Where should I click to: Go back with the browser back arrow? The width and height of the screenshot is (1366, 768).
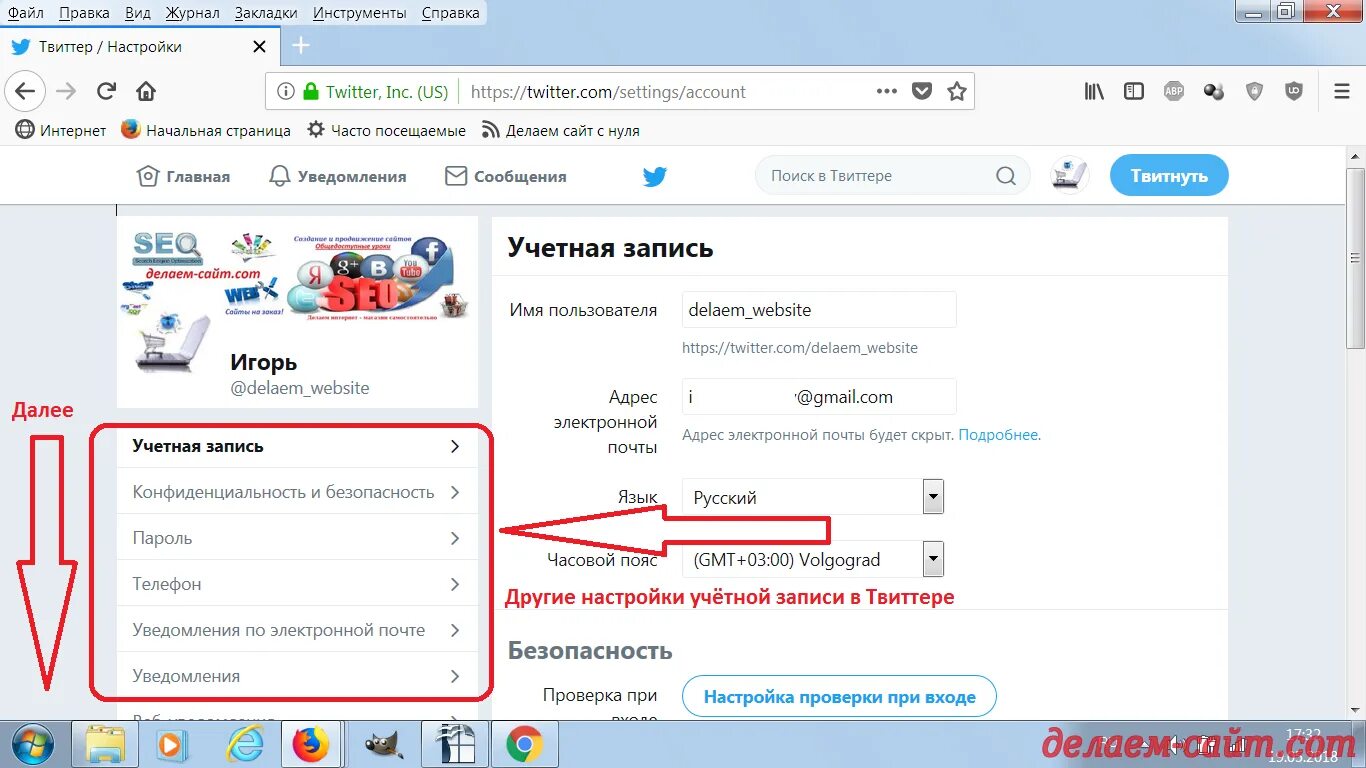coord(25,91)
